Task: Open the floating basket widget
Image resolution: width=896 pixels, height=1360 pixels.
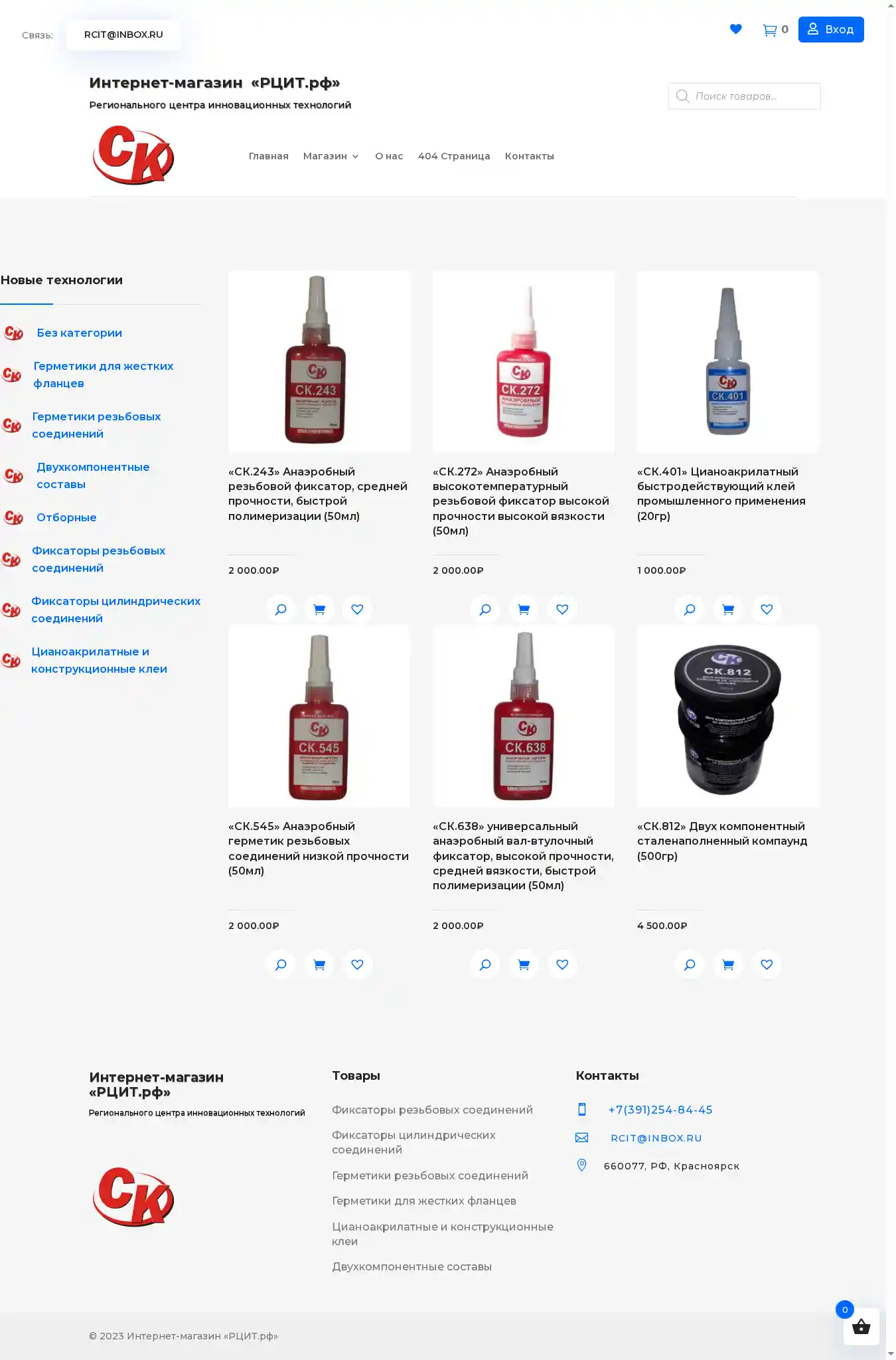Action: (x=861, y=1326)
